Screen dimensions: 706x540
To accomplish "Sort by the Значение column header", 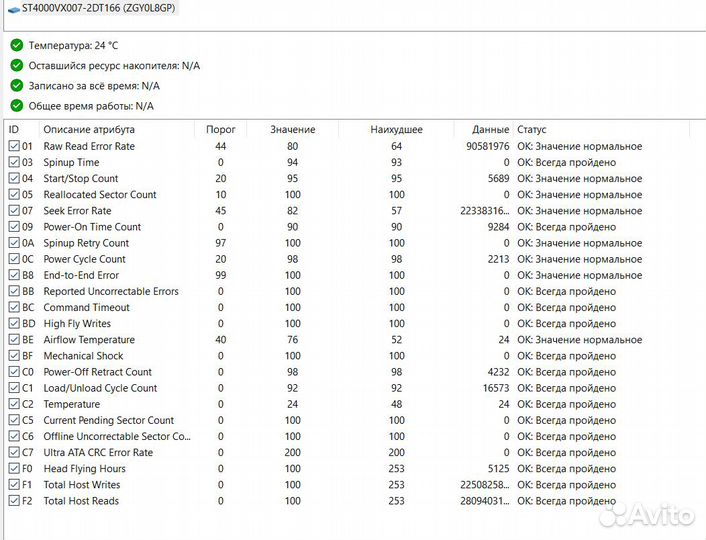I will click(x=292, y=130).
